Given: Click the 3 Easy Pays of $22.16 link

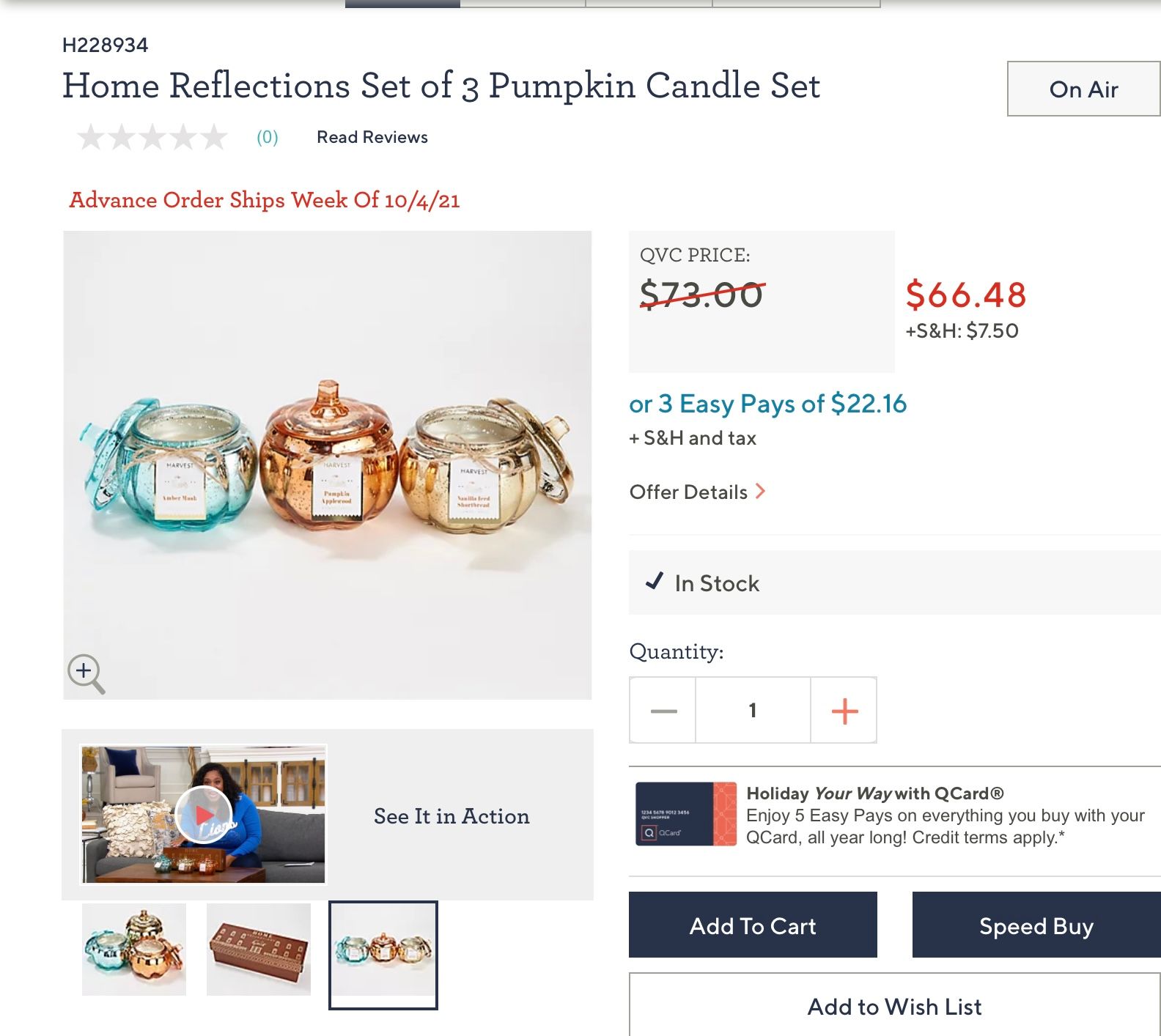Looking at the screenshot, I should click(x=767, y=404).
